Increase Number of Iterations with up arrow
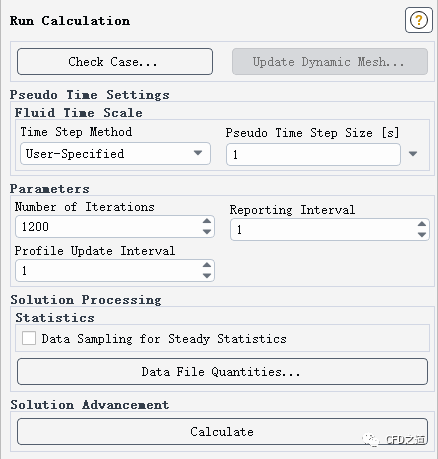438x459 pixels. (207, 221)
